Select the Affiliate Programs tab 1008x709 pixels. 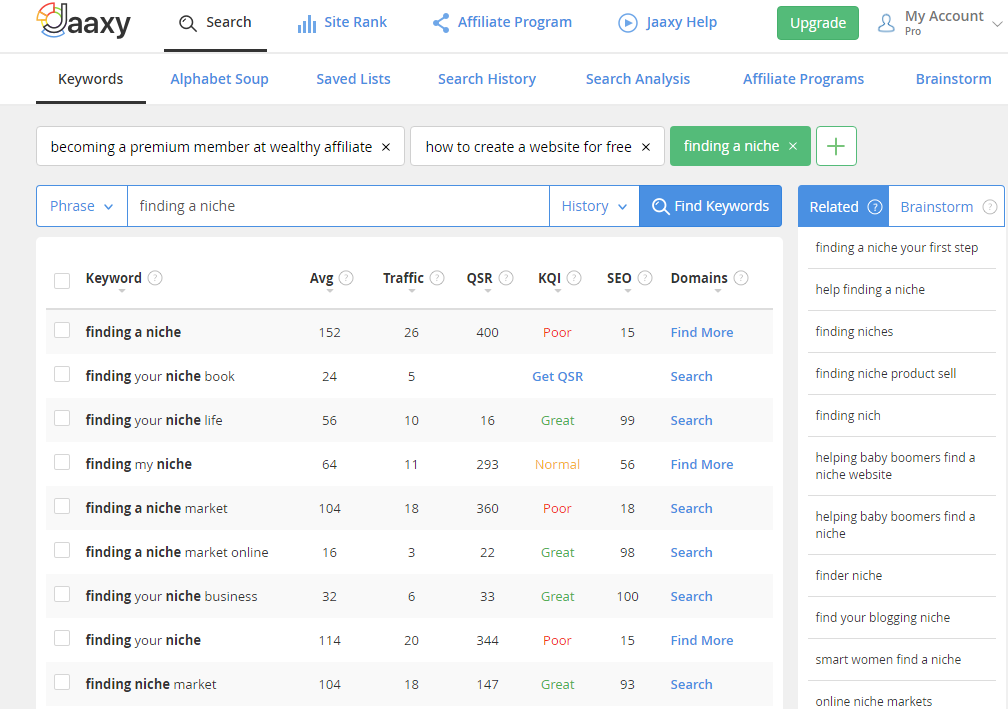click(804, 79)
